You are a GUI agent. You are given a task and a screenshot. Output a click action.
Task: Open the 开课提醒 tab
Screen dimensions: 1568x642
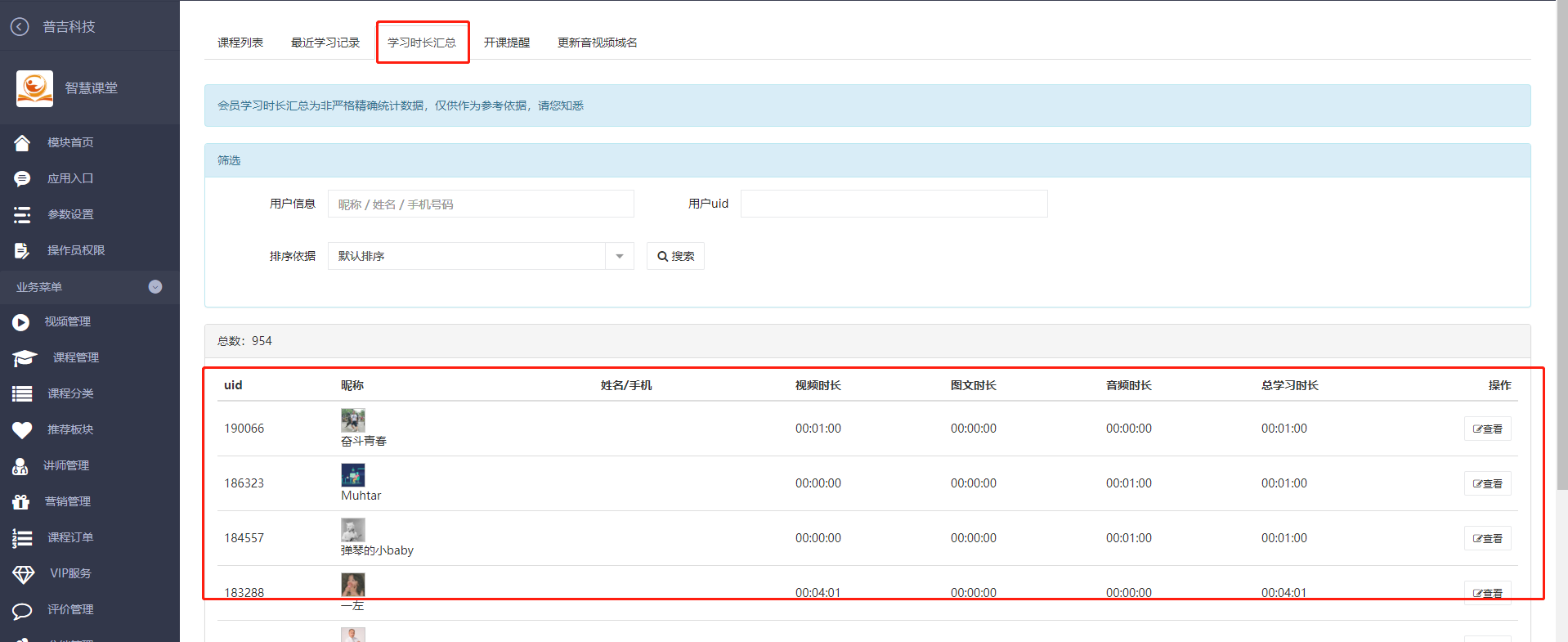507,43
